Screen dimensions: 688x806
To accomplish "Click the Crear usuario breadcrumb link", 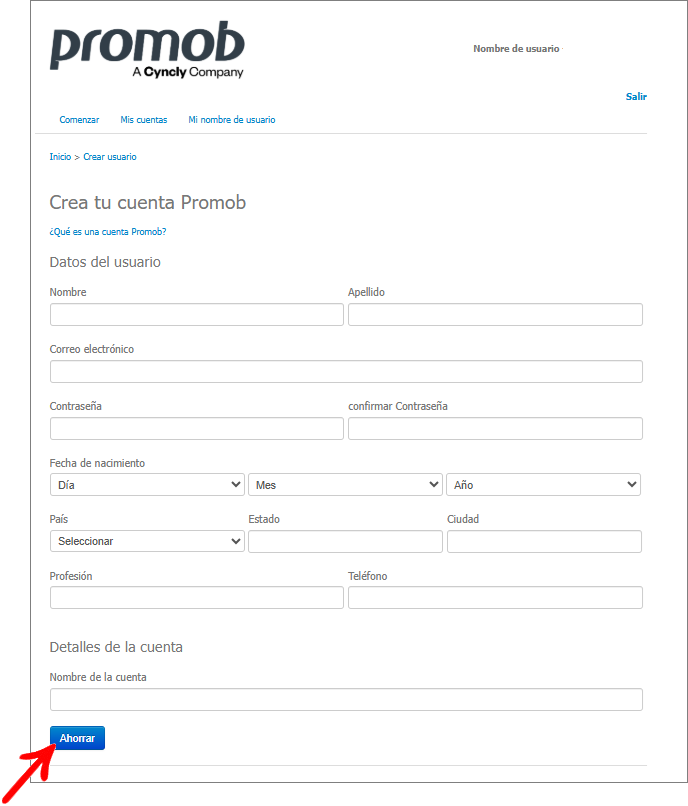I will (x=110, y=157).
